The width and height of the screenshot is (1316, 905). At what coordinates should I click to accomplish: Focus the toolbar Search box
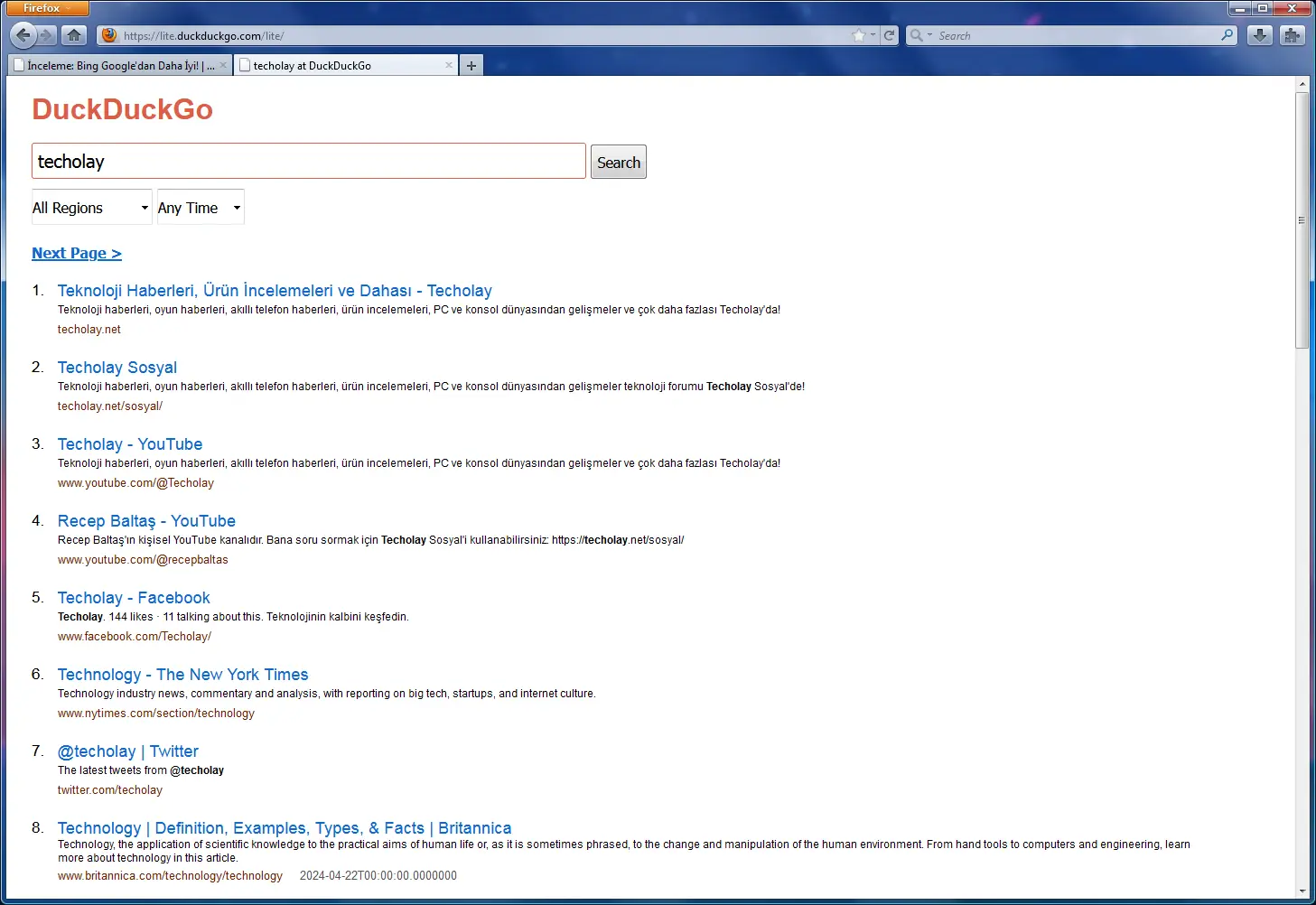coord(1075,35)
